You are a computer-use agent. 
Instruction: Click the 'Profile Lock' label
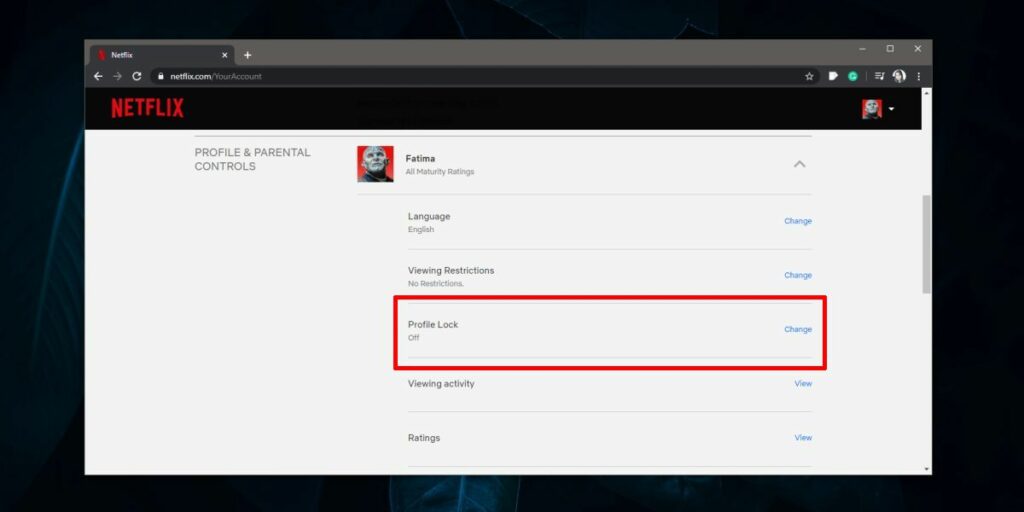(433, 325)
